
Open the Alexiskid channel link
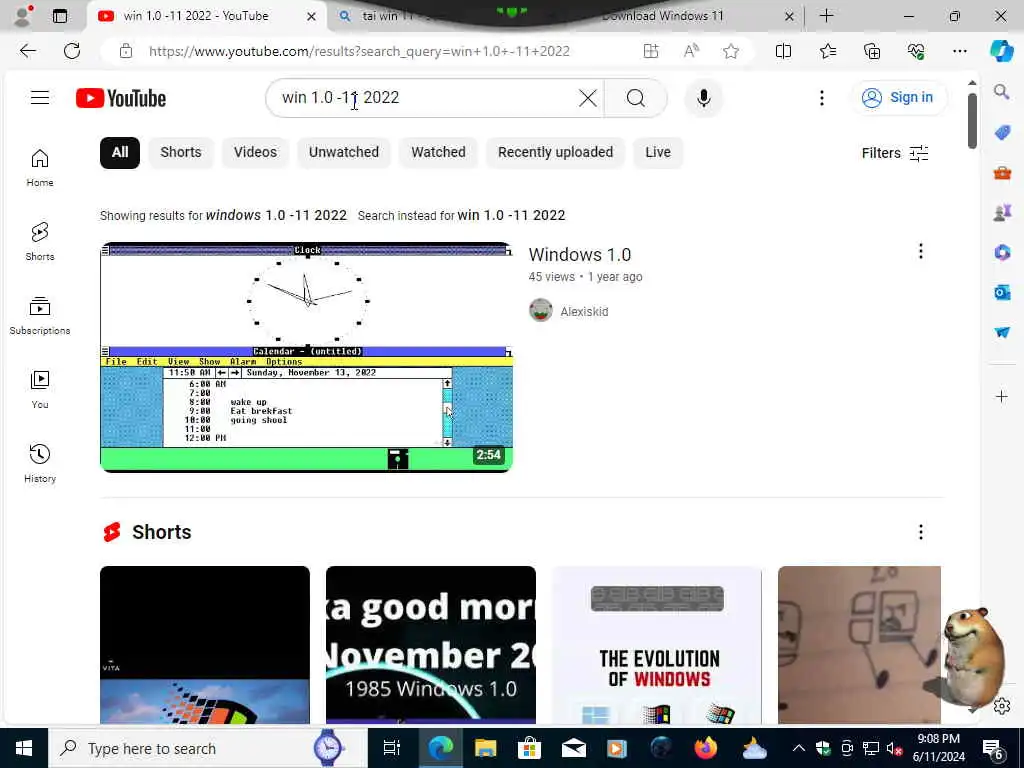pos(584,312)
